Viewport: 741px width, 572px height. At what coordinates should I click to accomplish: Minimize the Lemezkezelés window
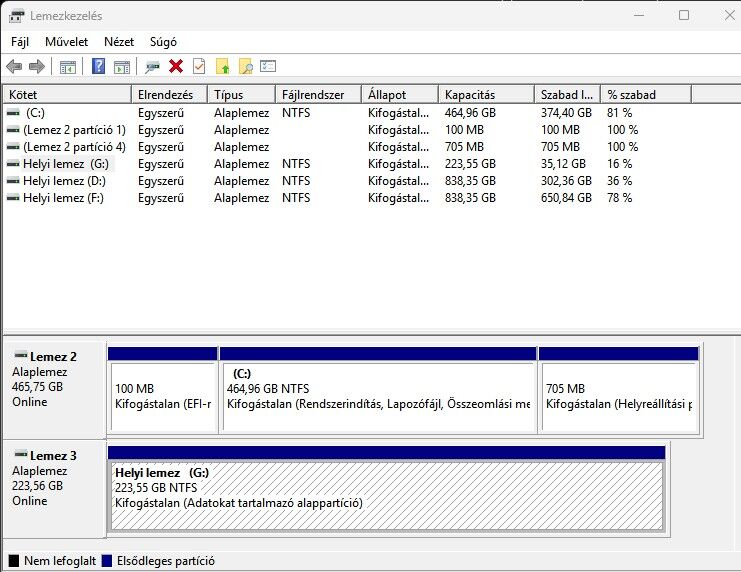pyautogui.click(x=639, y=16)
